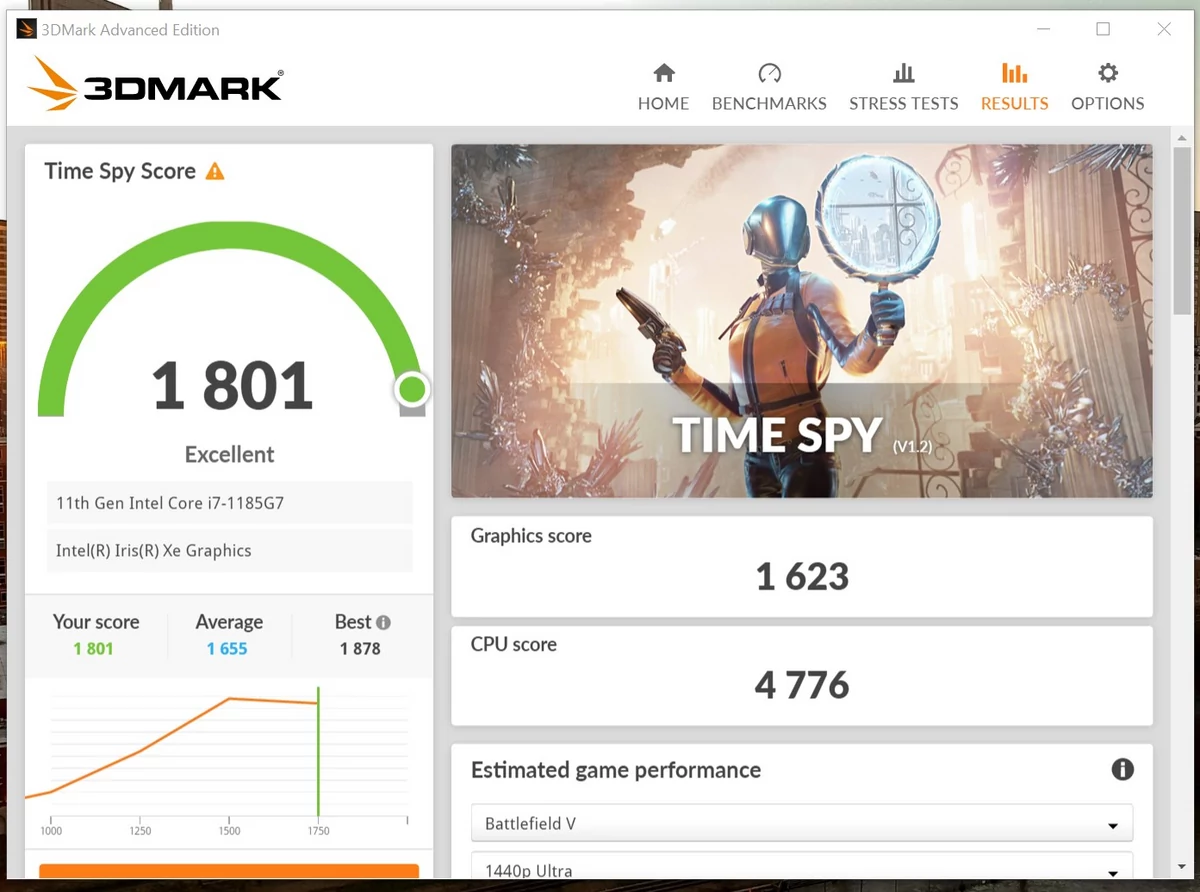Click the orange button below the chart
Viewport: 1200px width, 892px height.
pyautogui.click(x=229, y=872)
